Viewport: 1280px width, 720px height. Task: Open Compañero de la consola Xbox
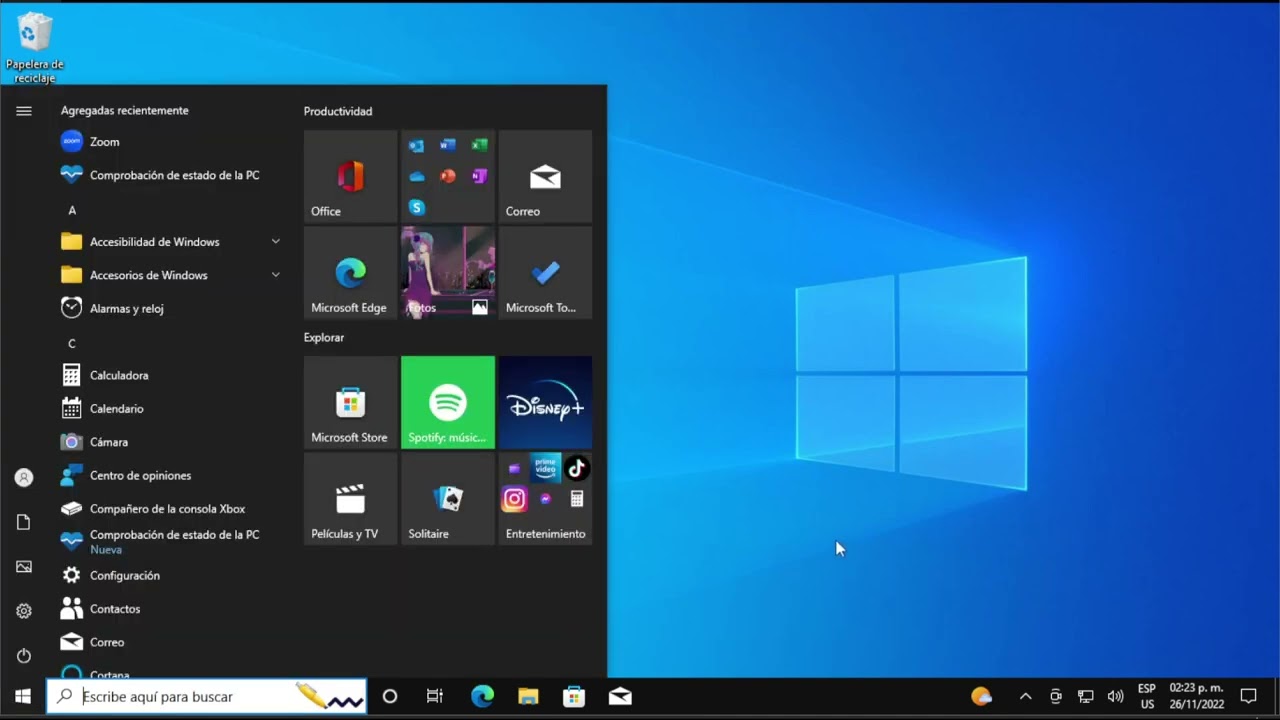tap(170, 508)
